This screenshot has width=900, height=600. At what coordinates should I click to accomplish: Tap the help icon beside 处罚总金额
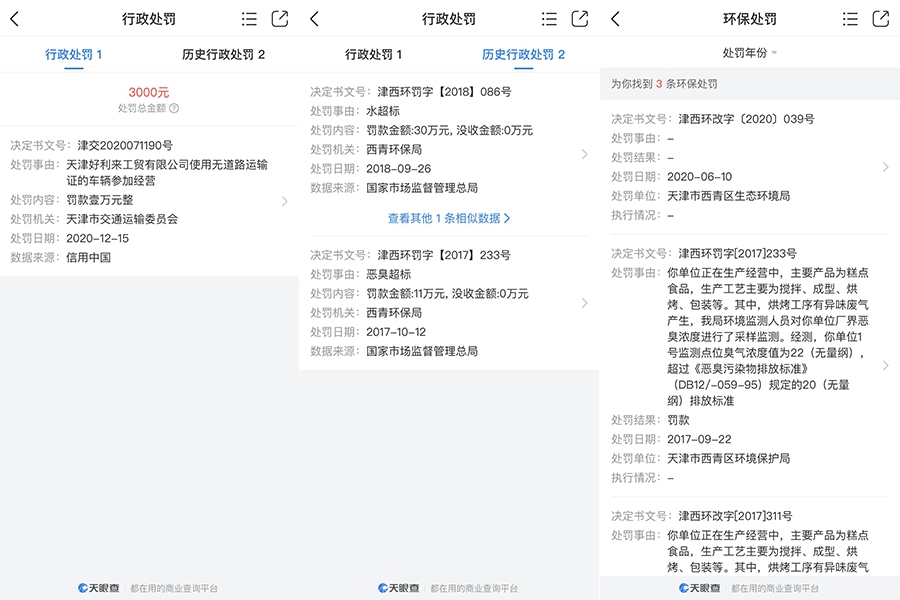click(x=174, y=108)
